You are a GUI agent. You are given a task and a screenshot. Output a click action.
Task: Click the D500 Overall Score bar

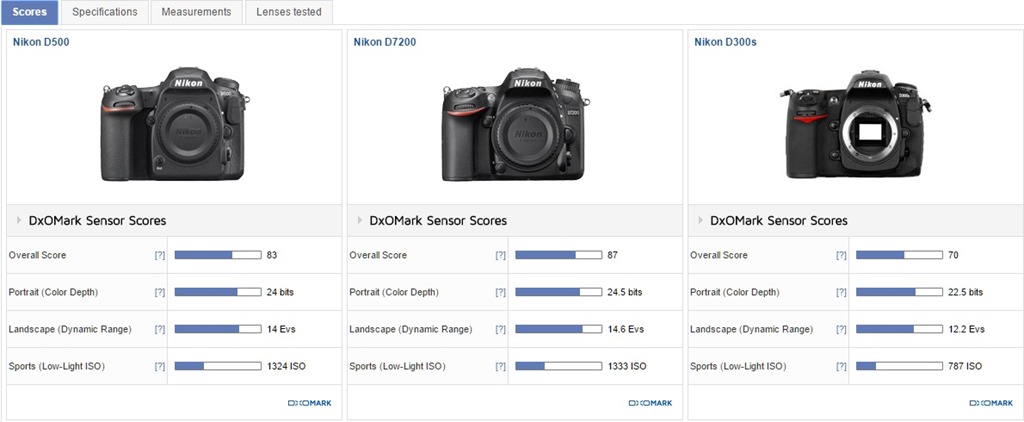point(217,255)
